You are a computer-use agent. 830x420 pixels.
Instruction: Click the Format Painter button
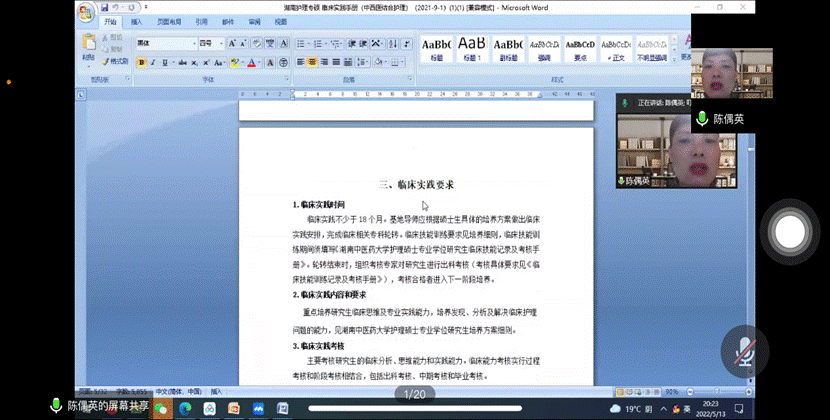115,62
